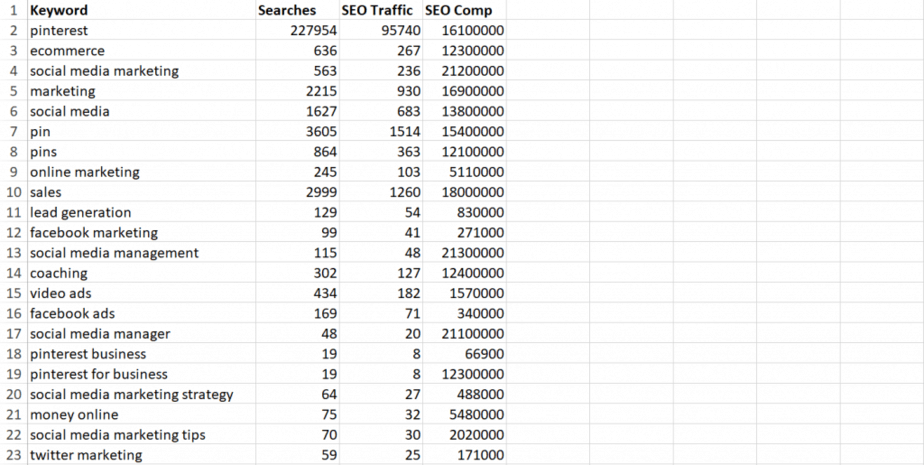The image size is (924, 465).
Task: Click the ecommerce keyword cell
Action: point(67,51)
